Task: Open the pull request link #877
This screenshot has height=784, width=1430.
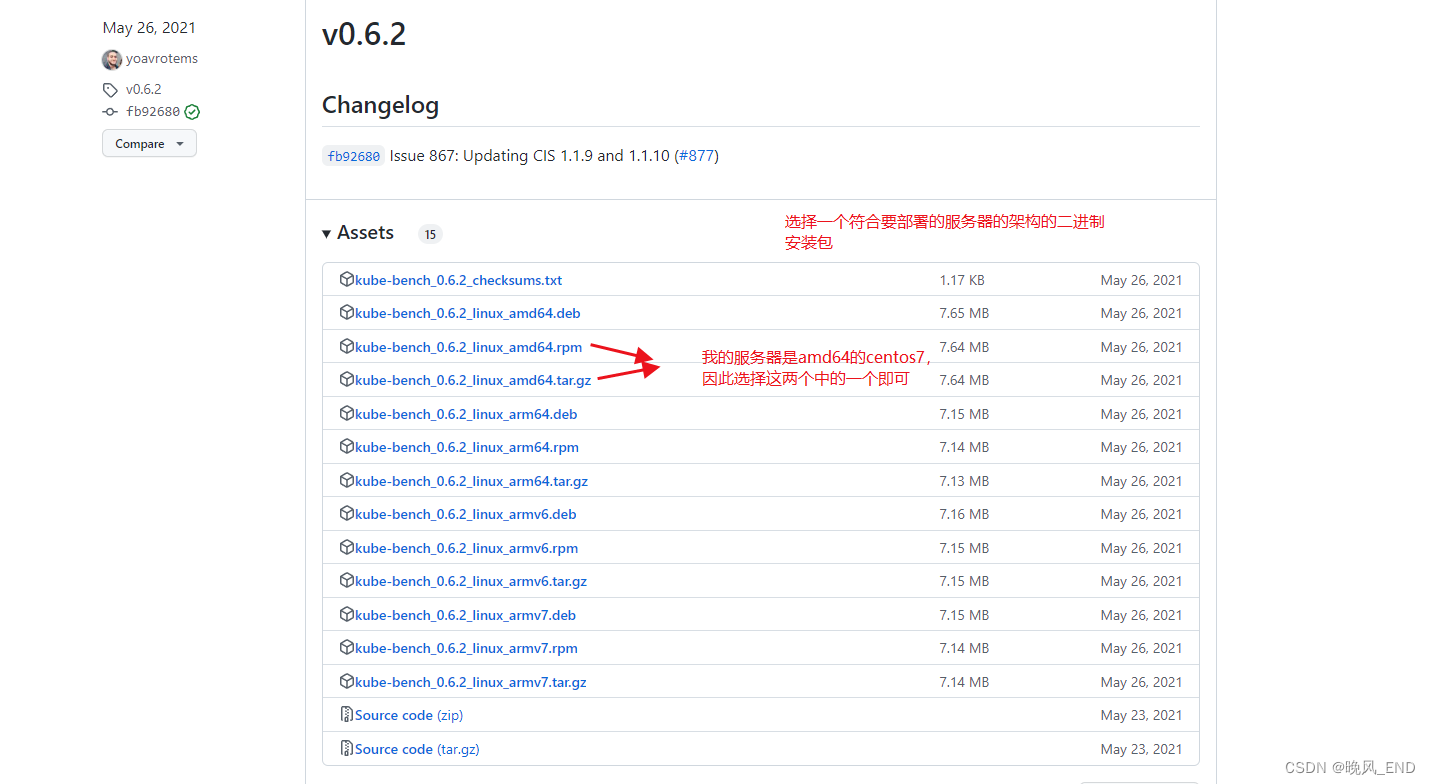Action: pos(697,155)
